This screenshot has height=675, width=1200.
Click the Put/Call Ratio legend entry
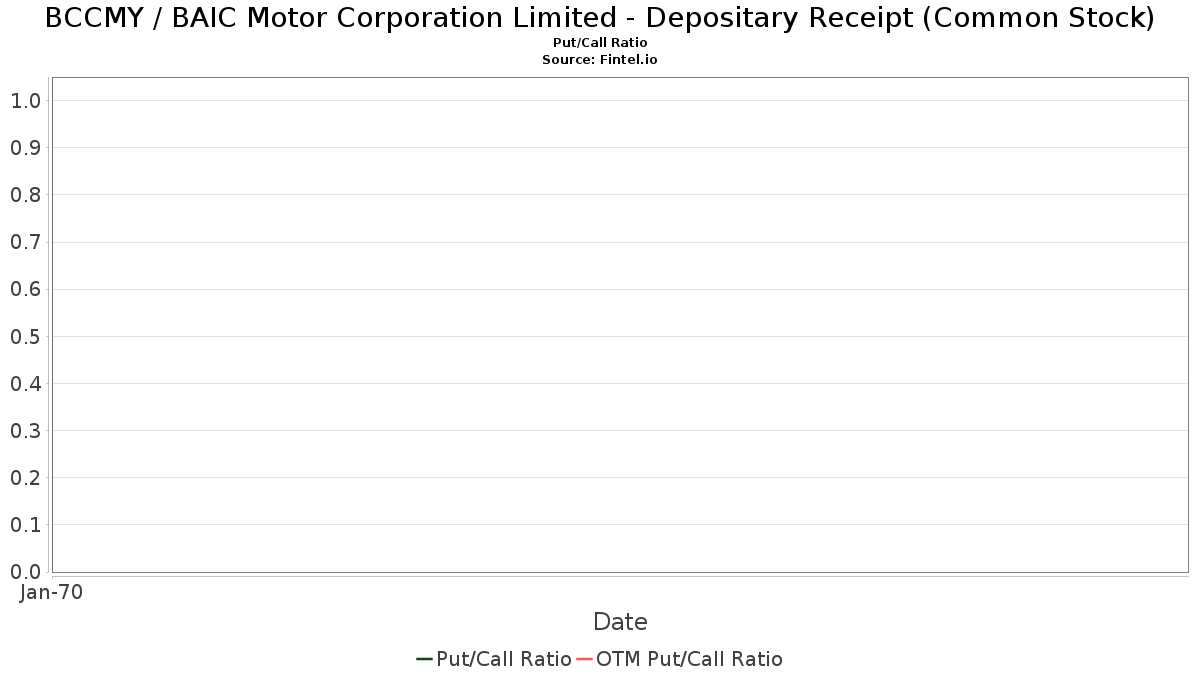pyautogui.click(x=494, y=659)
